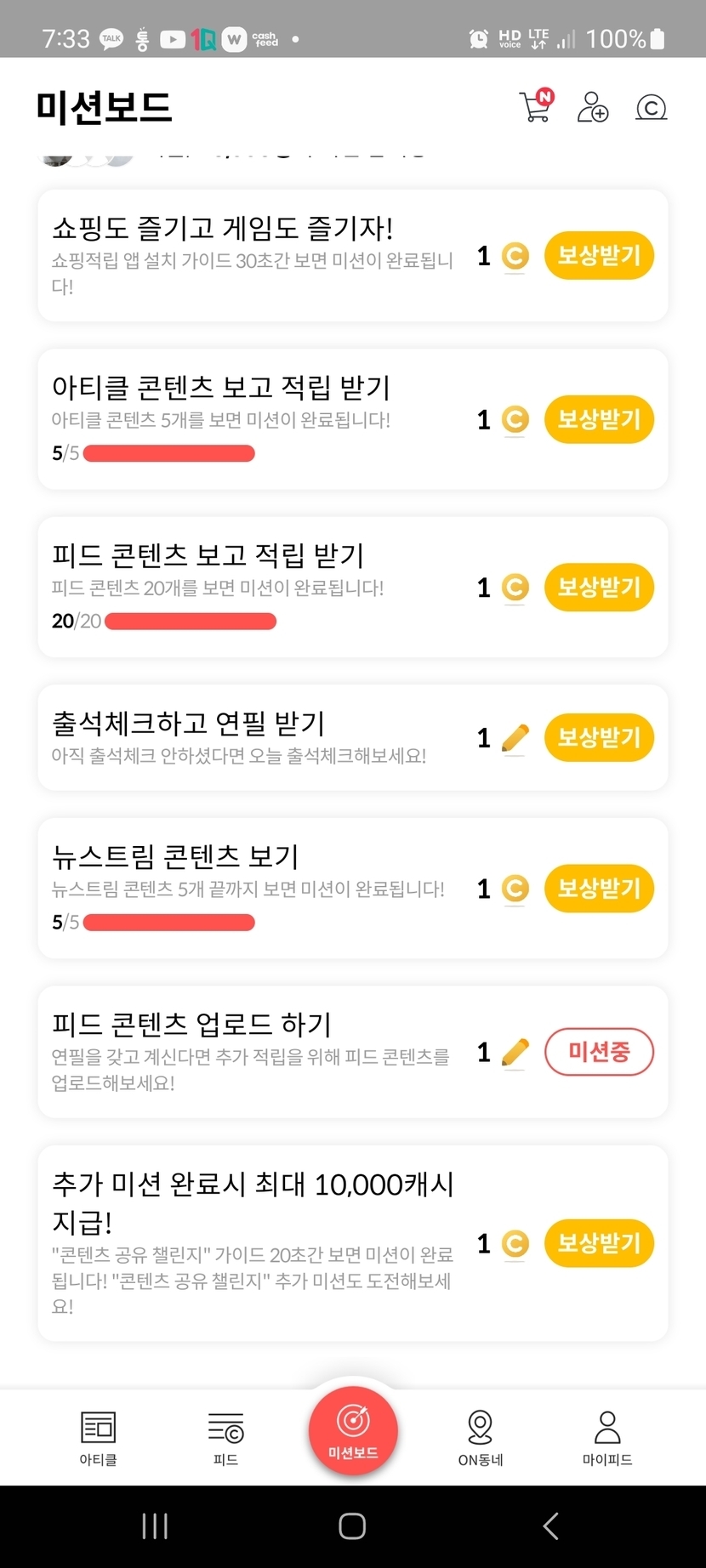Tap the 미션중 button for 피드 업로드
Screen dimensions: 706x1568
click(x=599, y=1052)
